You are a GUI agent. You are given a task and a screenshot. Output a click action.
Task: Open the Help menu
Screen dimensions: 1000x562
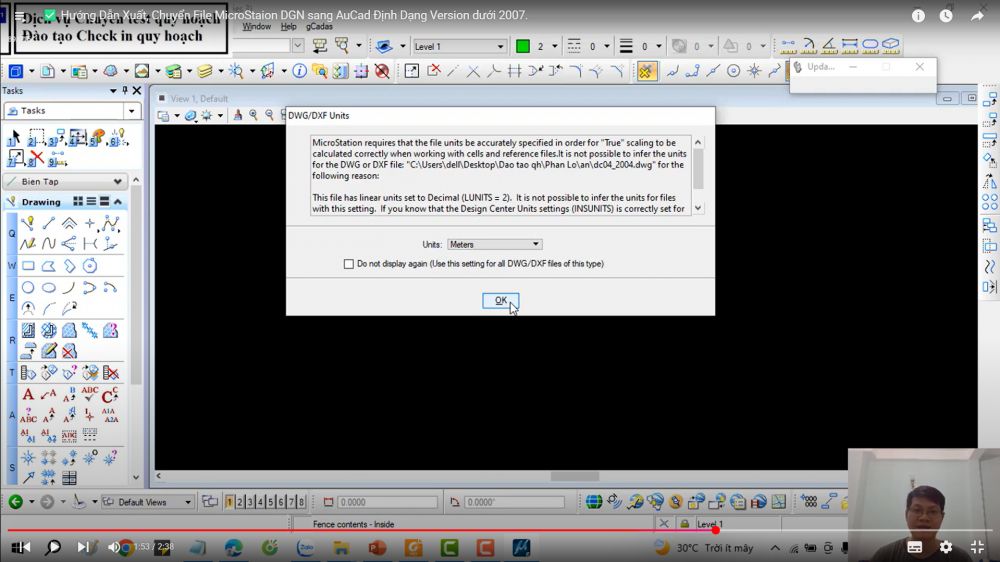[x=288, y=27]
